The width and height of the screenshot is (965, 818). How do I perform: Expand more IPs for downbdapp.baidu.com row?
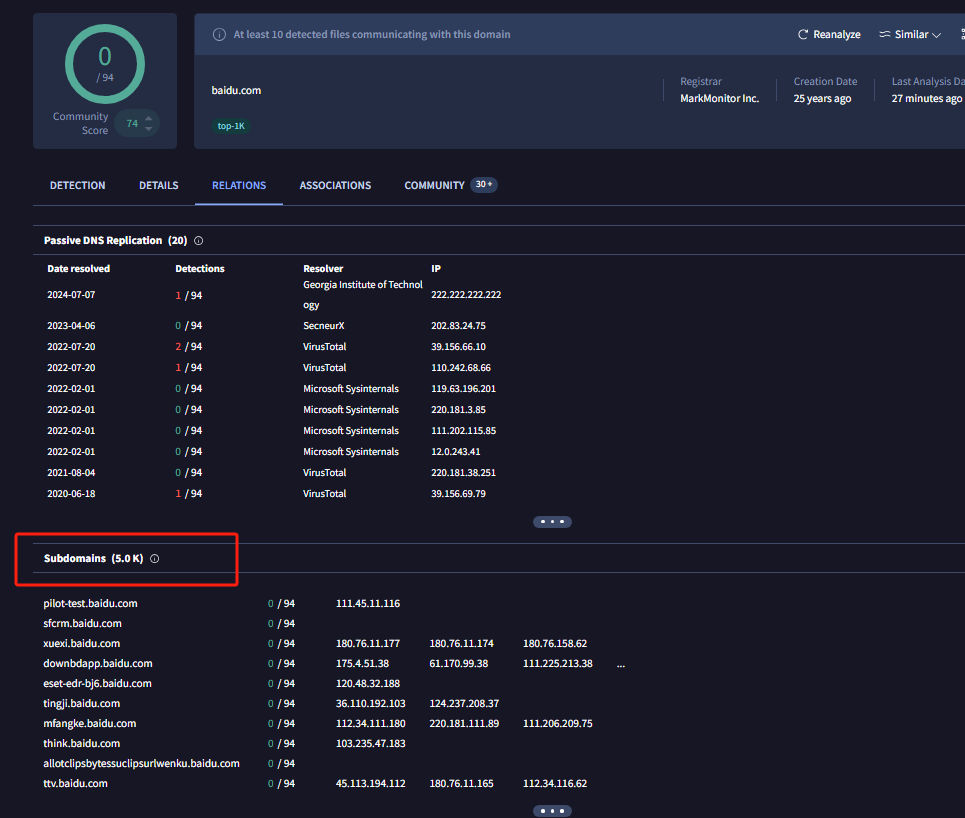621,664
